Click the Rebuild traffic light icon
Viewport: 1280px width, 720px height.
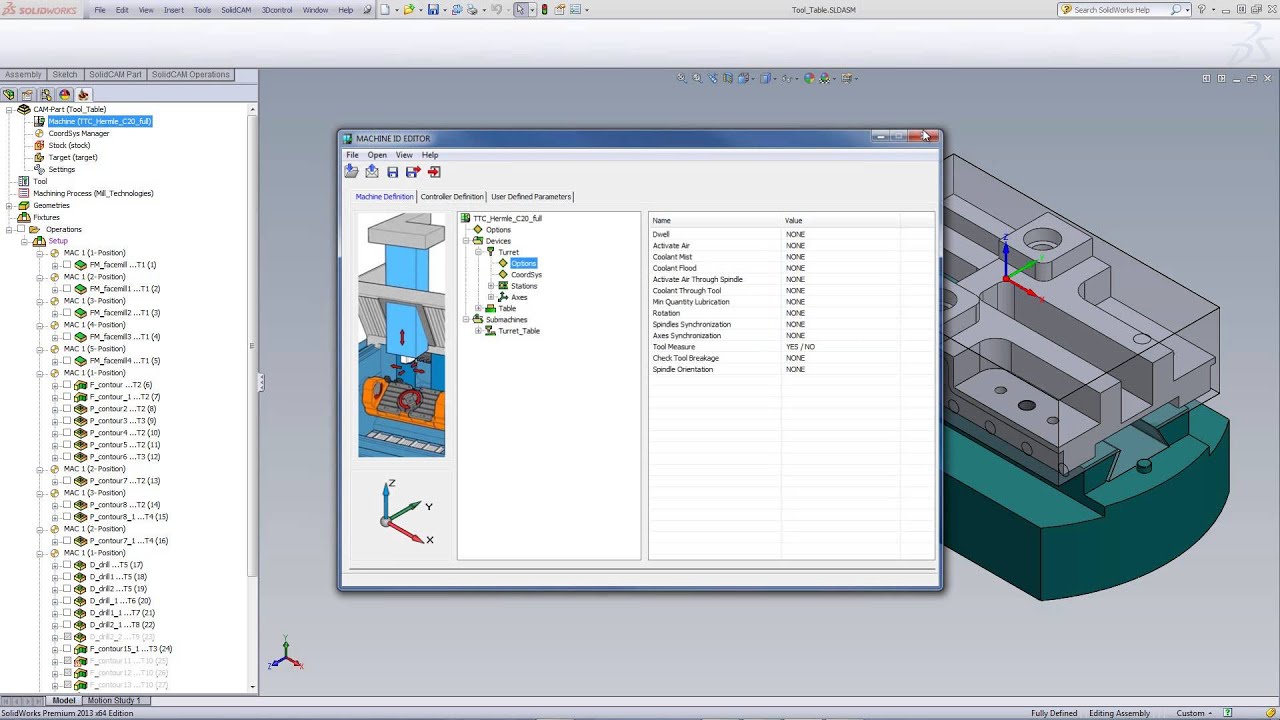coord(544,10)
